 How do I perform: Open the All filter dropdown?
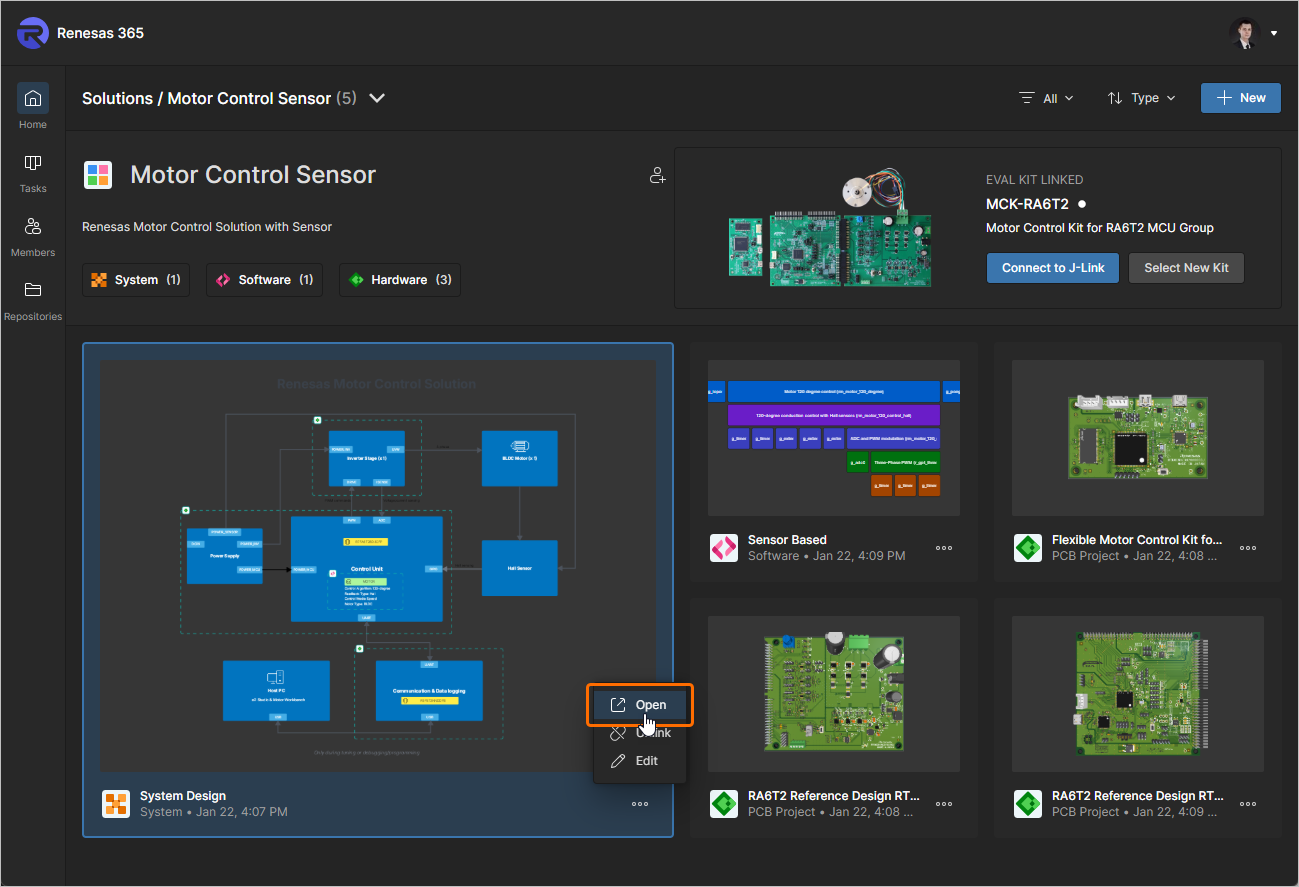click(x=1046, y=98)
